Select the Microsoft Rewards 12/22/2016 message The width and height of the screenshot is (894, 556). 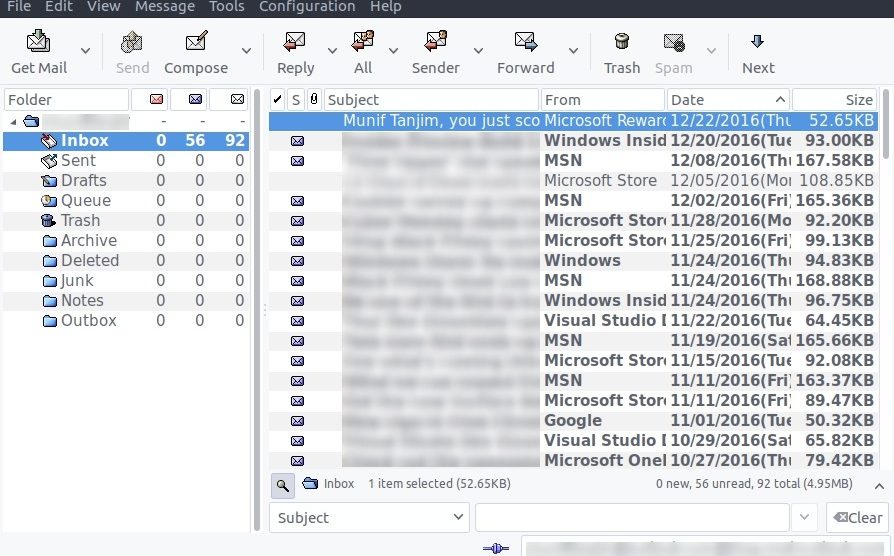coord(573,121)
